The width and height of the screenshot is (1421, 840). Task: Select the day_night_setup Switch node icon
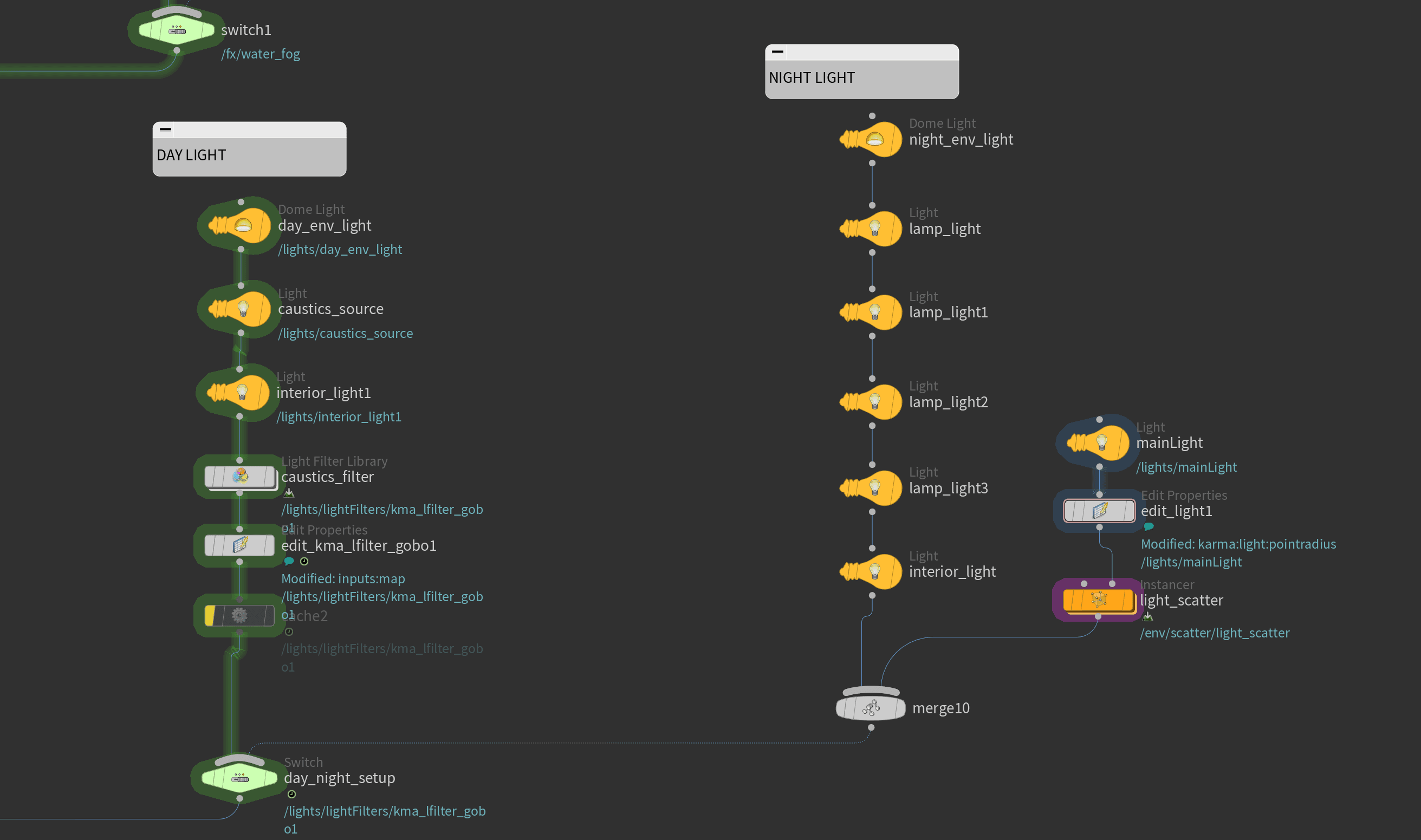click(x=240, y=778)
